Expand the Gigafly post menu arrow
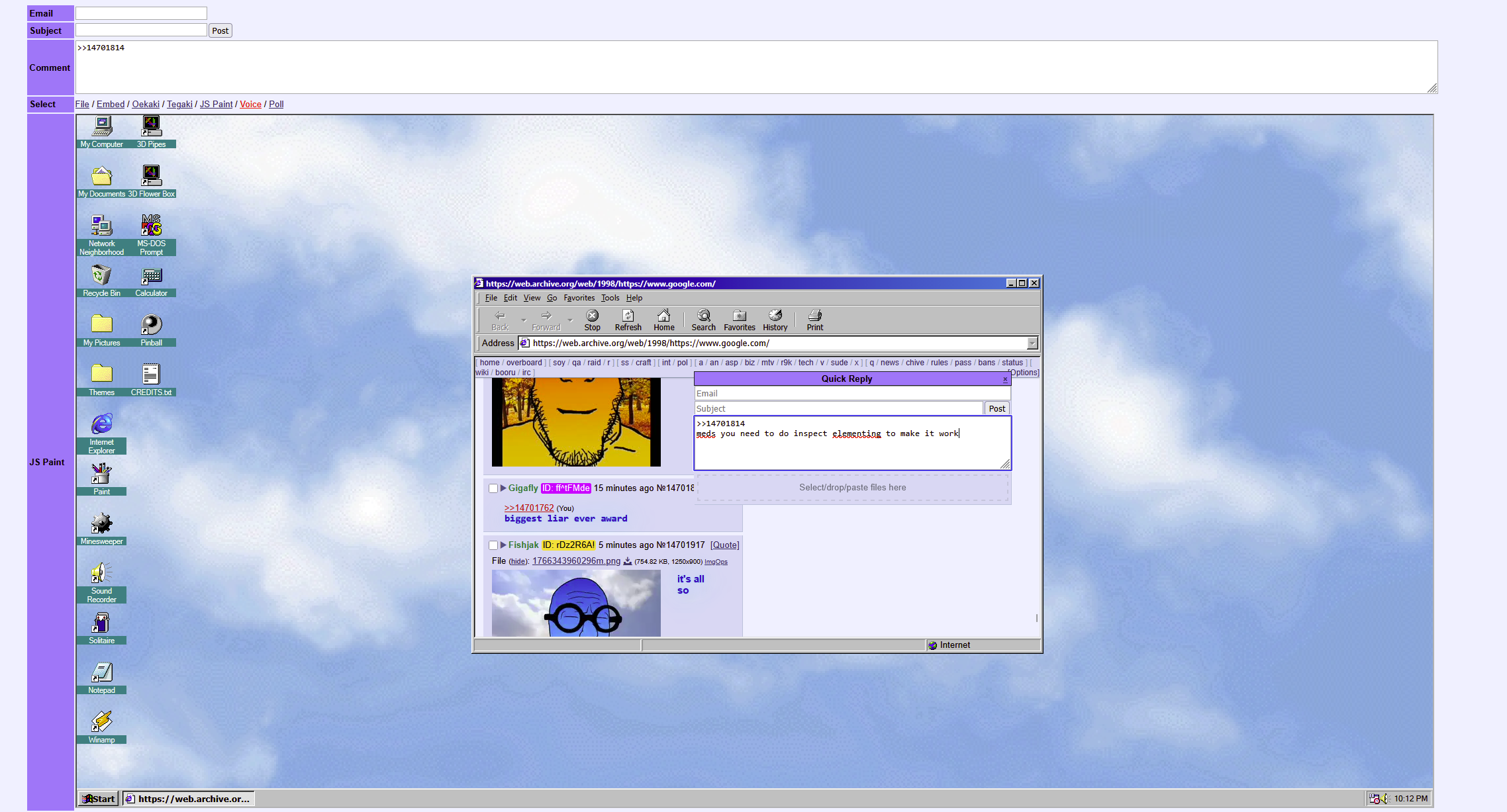Image resolution: width=1507 pixels, height=812 pixels. coord(503,488)
